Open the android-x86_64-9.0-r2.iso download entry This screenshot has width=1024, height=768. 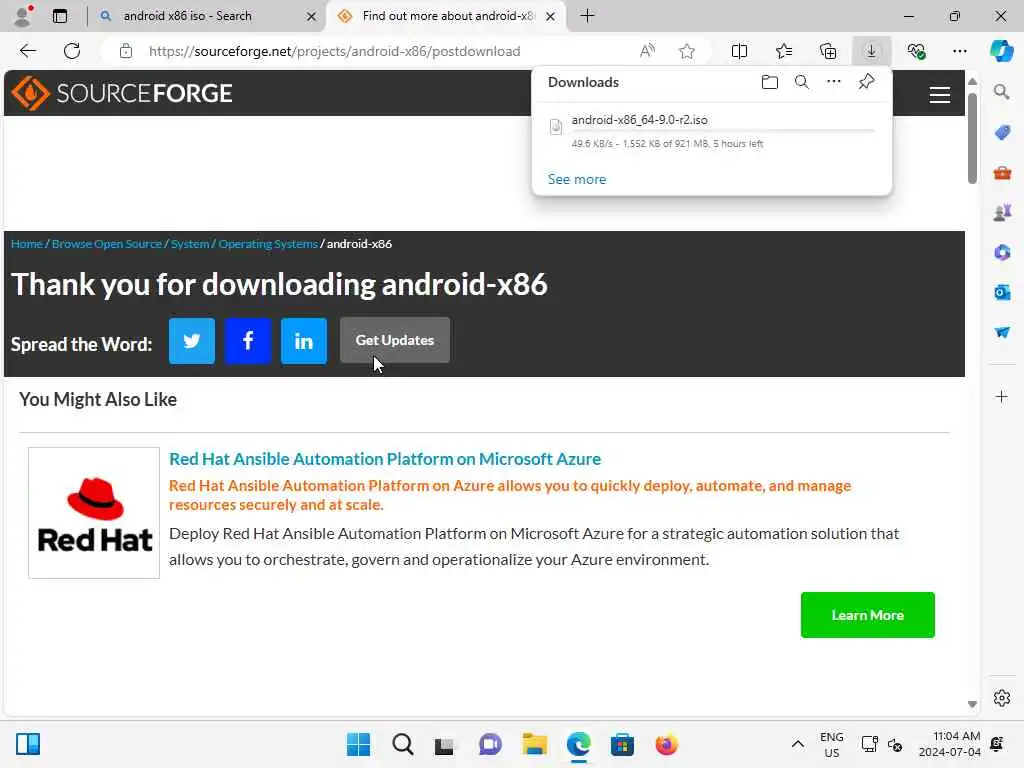712,131
